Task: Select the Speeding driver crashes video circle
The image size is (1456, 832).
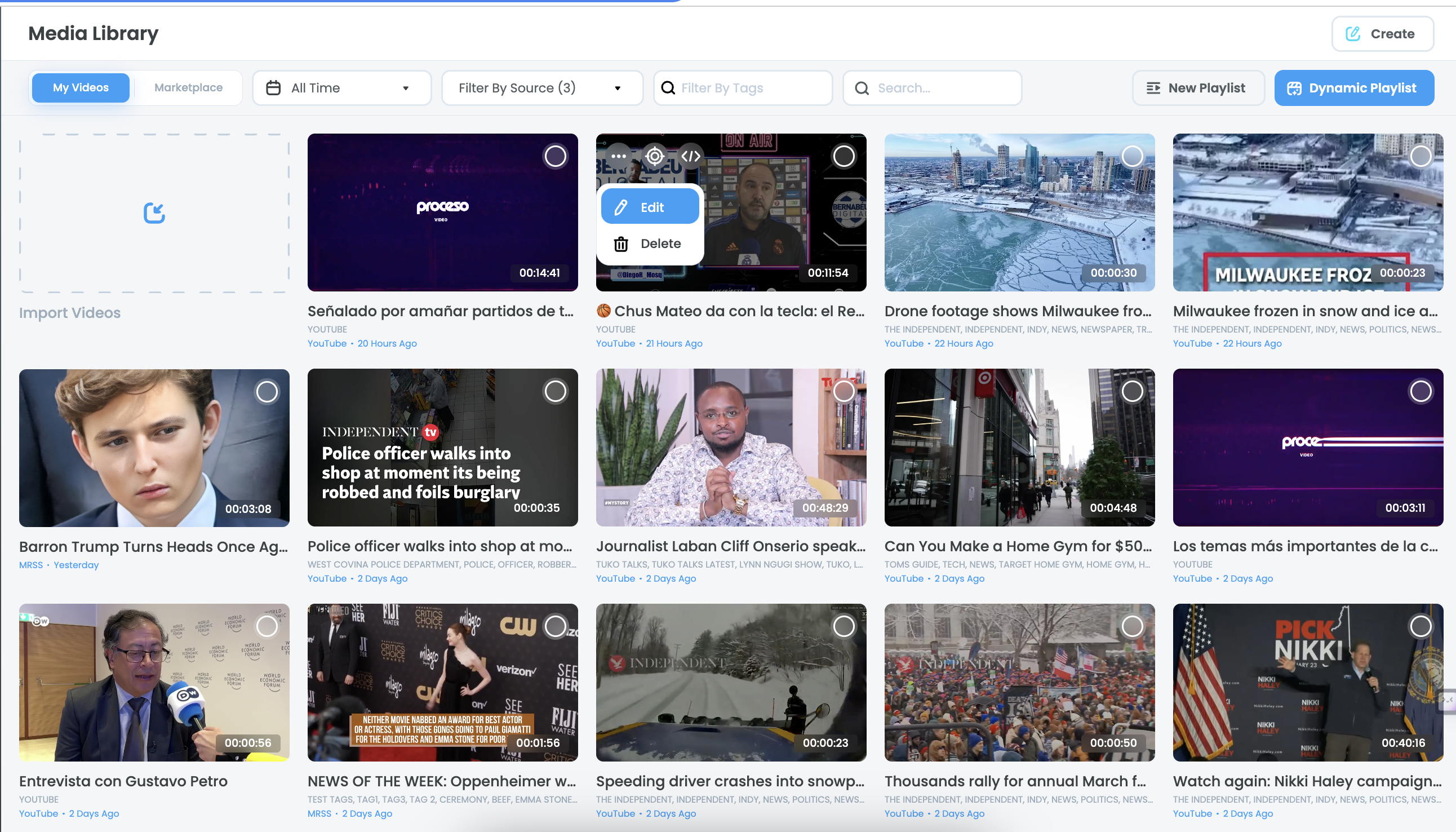Action: [844, 626]
